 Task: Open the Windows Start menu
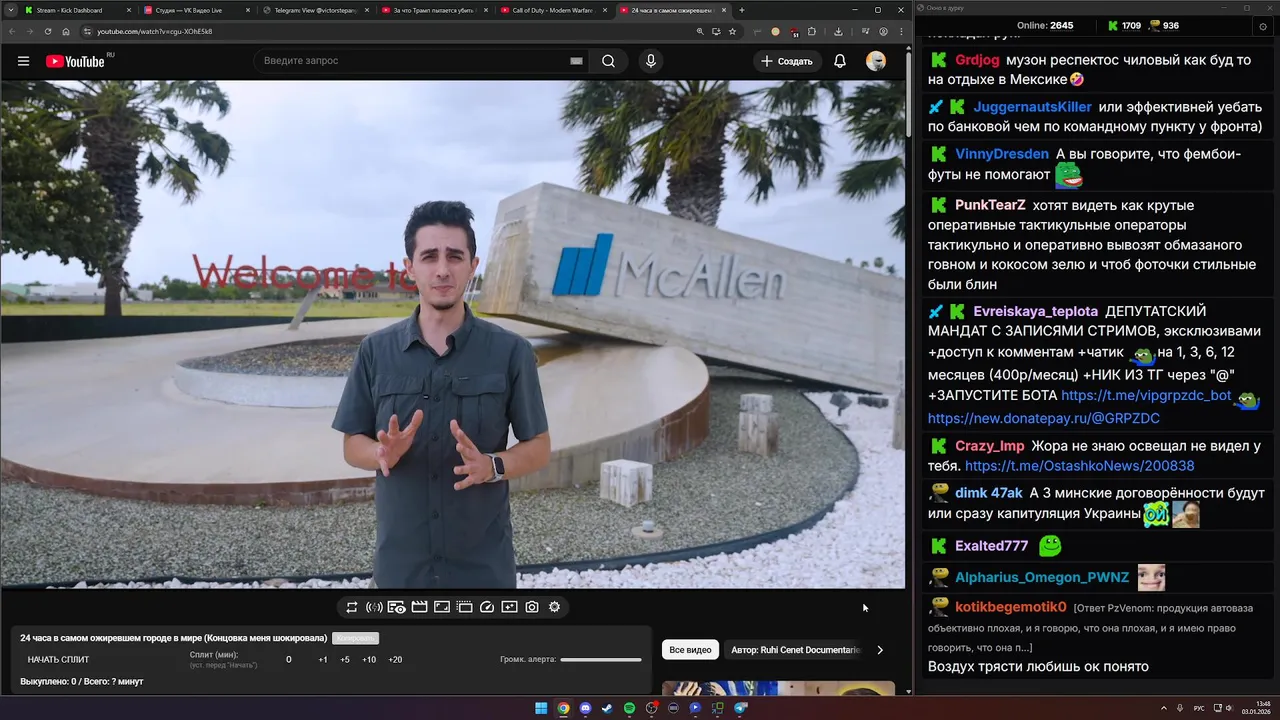[541, 708]
